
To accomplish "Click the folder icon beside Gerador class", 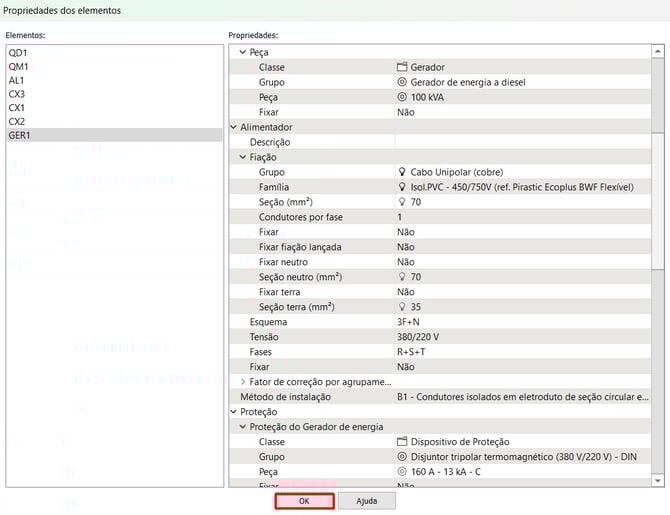I will click(402, 67).
